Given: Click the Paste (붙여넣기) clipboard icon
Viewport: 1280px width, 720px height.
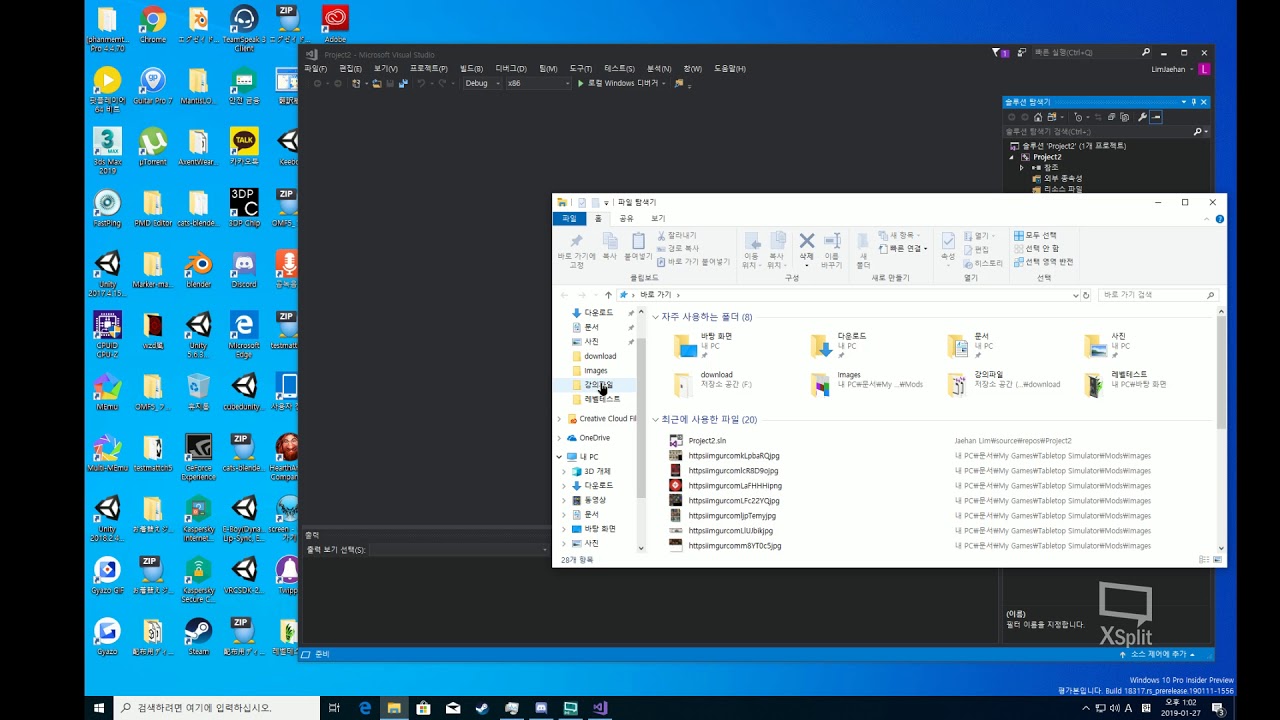Looking at the screenshot, I should [x=638, y=241].
